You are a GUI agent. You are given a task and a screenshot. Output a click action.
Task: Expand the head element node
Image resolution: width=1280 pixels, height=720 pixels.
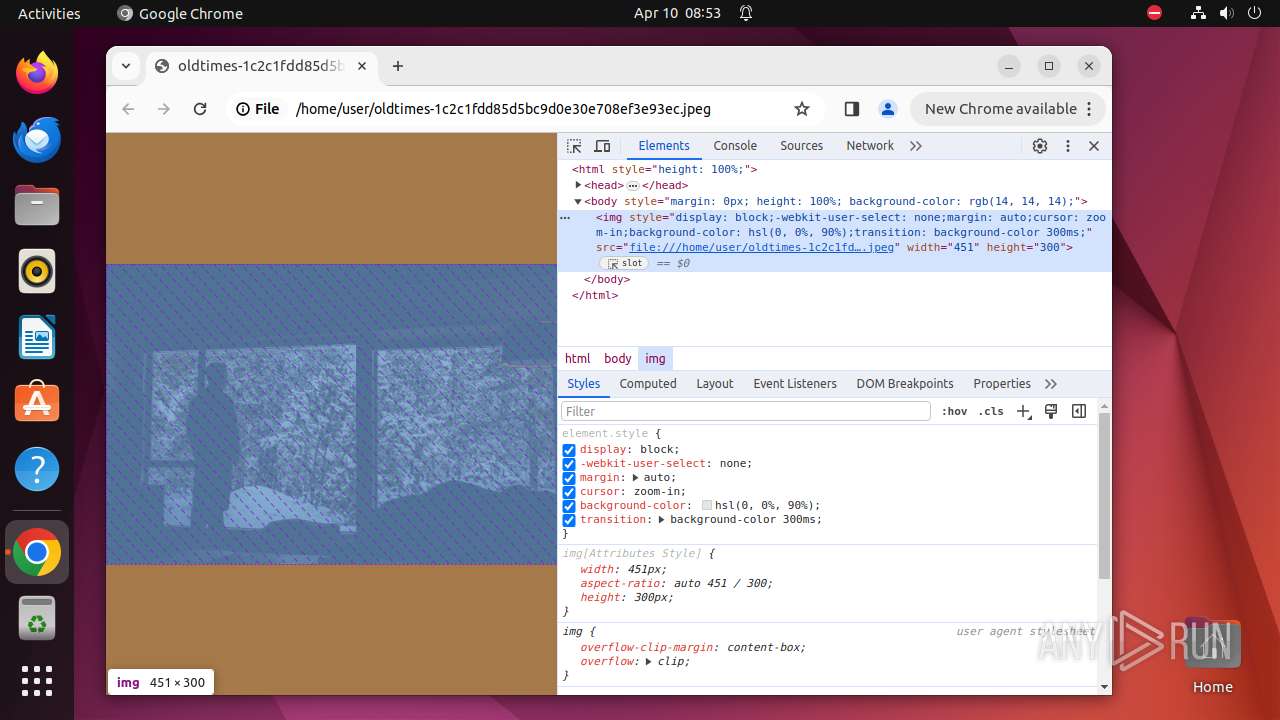[x=578, y=185]
